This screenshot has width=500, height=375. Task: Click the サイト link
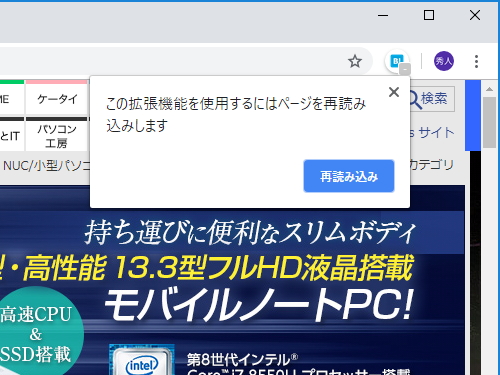click(x=436, y=133)
